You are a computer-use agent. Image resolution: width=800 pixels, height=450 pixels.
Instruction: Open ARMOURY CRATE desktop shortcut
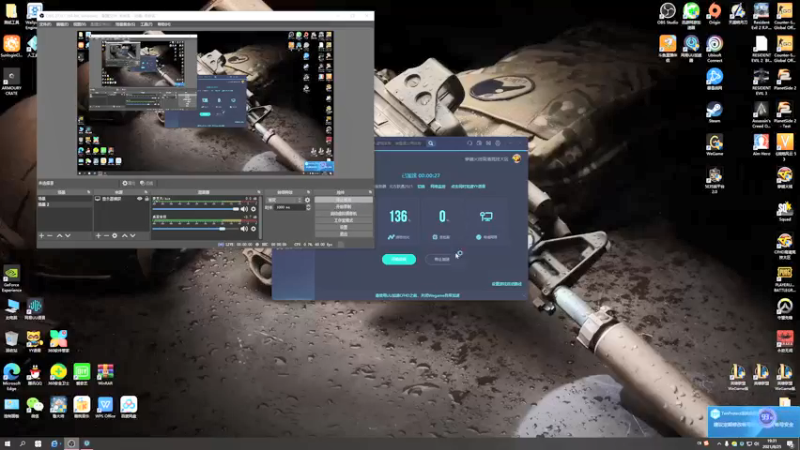tap(12, 82)
